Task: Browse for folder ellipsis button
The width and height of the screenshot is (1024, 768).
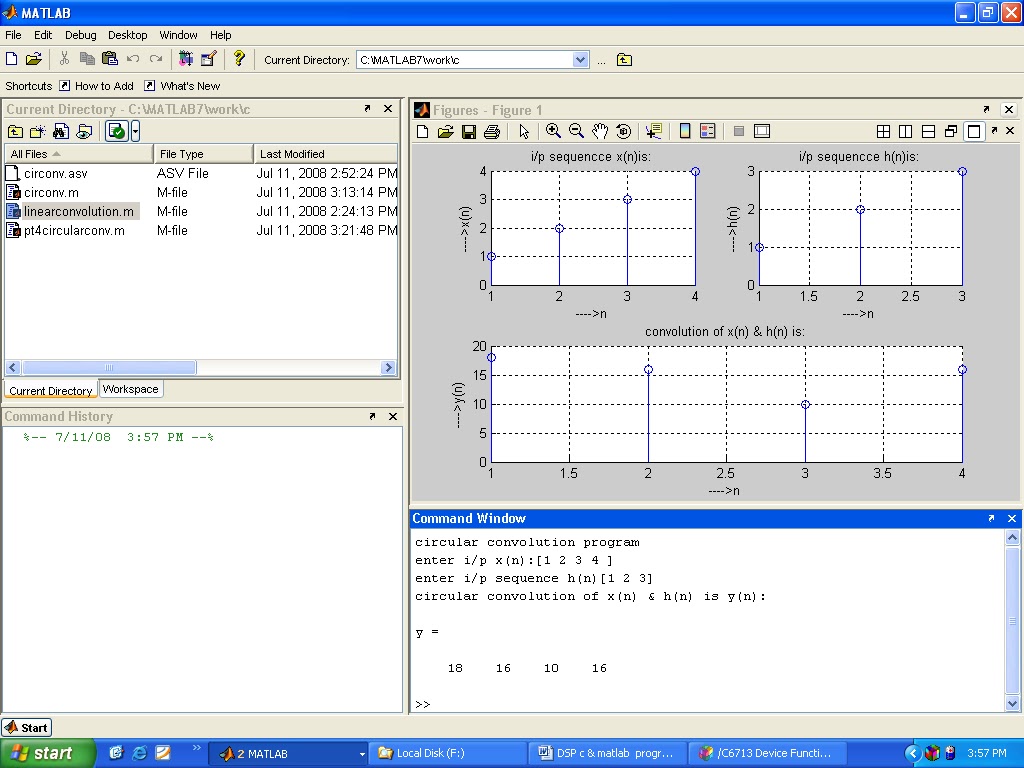Action: (x=601, y=61)
